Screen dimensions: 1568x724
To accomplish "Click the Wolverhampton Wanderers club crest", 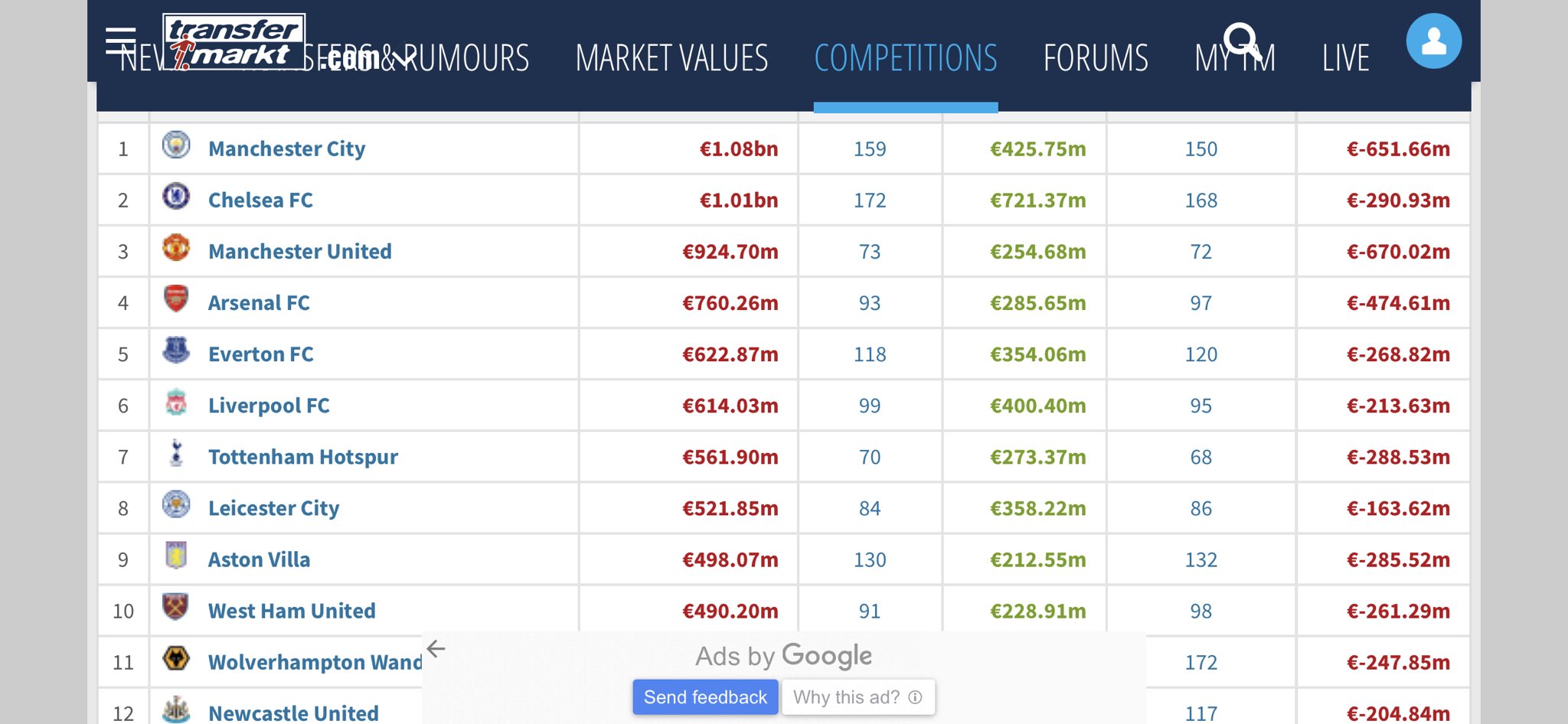I will pos(176,658).
